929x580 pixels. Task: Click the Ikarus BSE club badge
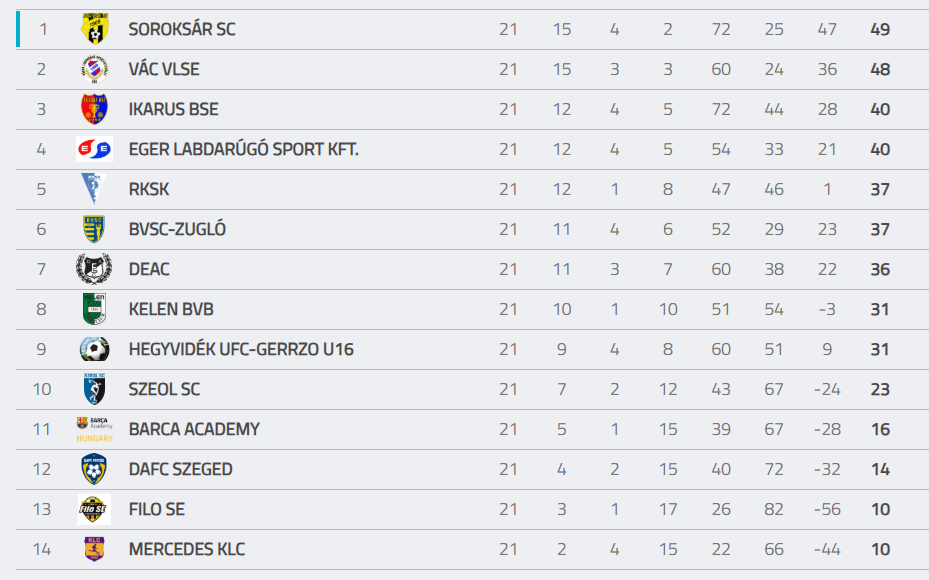click(94, 109)
